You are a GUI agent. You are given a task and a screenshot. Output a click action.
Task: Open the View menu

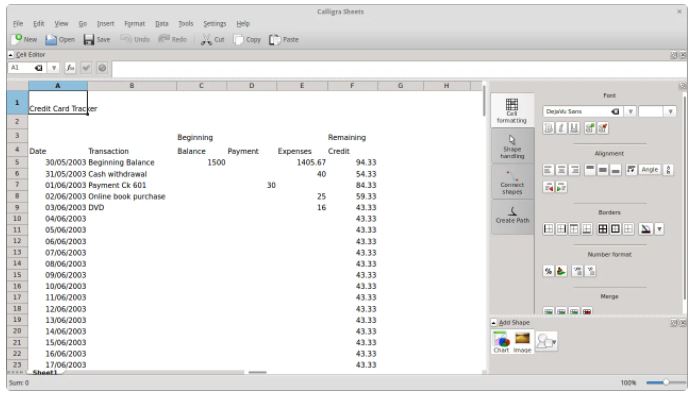pyautogui.click(x=61, y=23)
